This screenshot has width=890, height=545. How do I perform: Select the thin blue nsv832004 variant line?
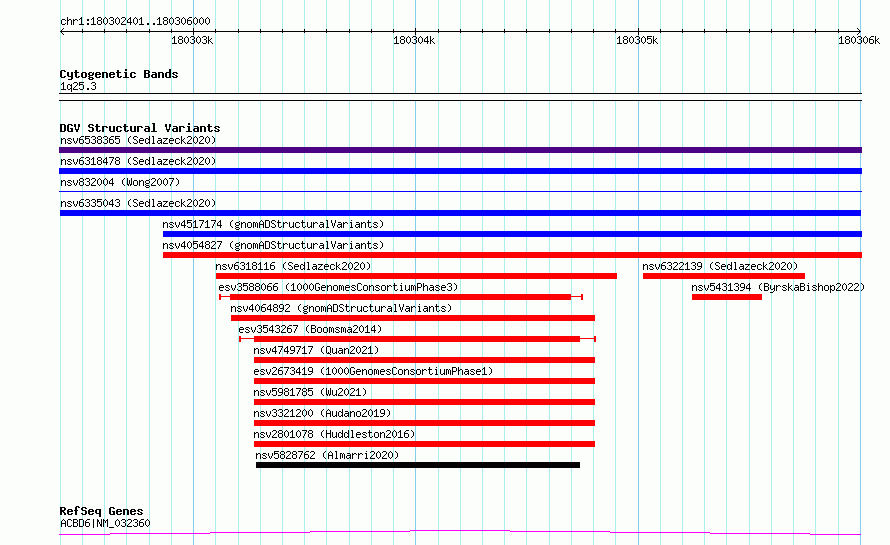click(x=460, y=192)
